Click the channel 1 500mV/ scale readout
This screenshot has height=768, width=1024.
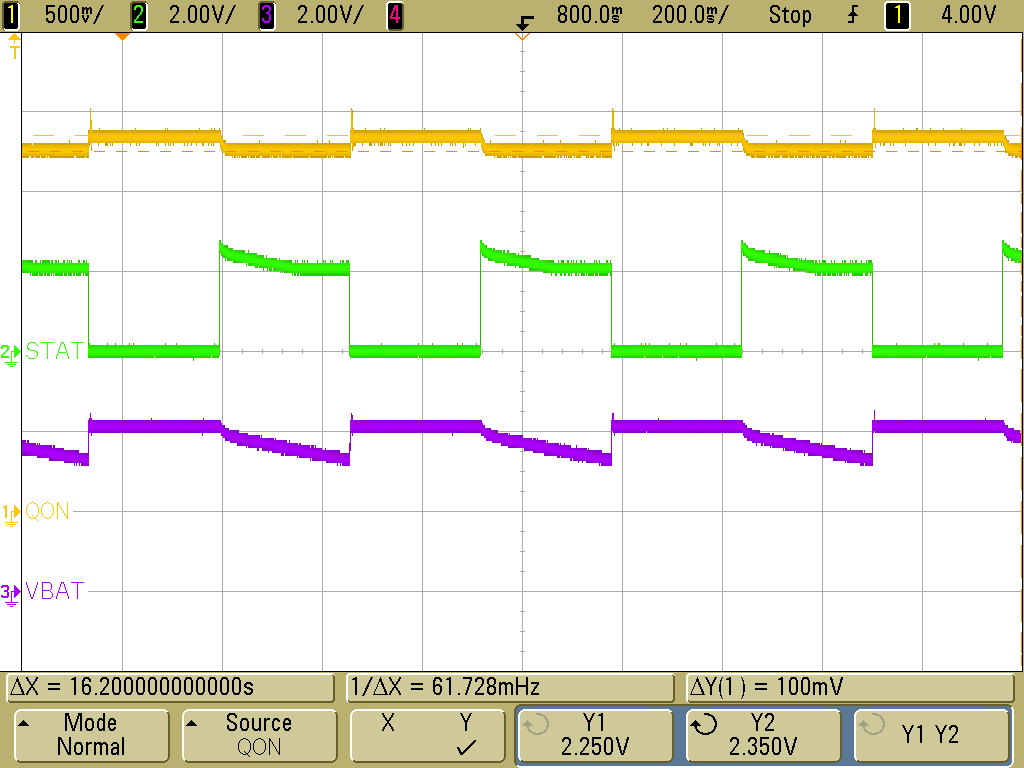[74, 15]
